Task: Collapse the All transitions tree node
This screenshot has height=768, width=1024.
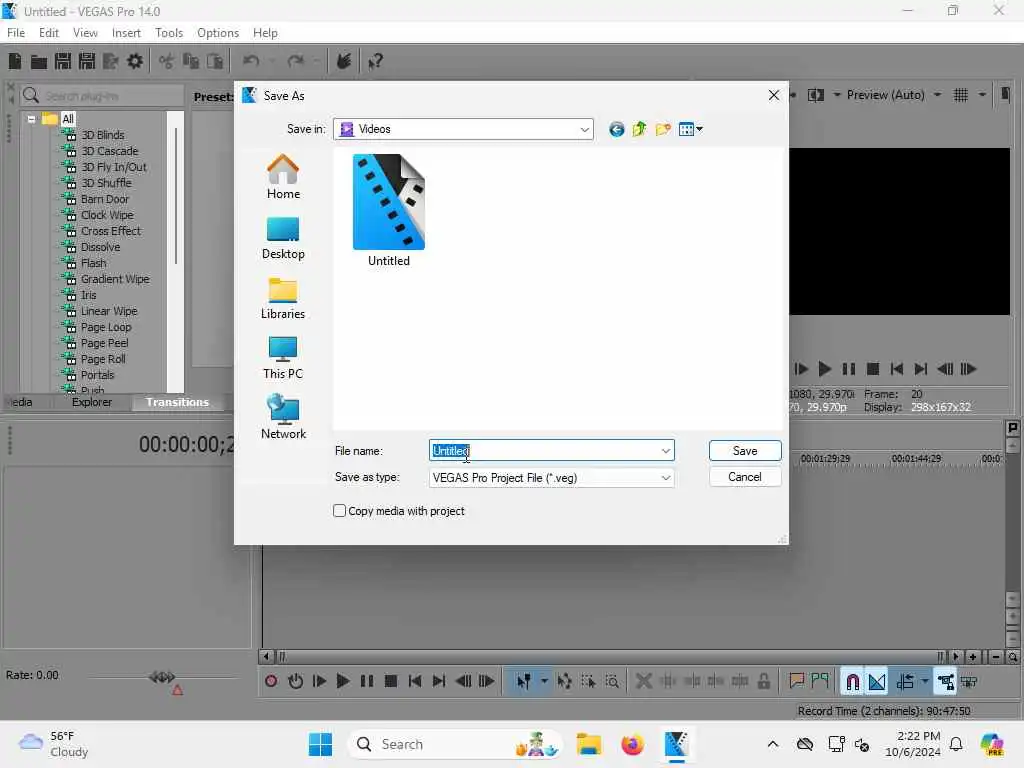Action: (31, 119)
